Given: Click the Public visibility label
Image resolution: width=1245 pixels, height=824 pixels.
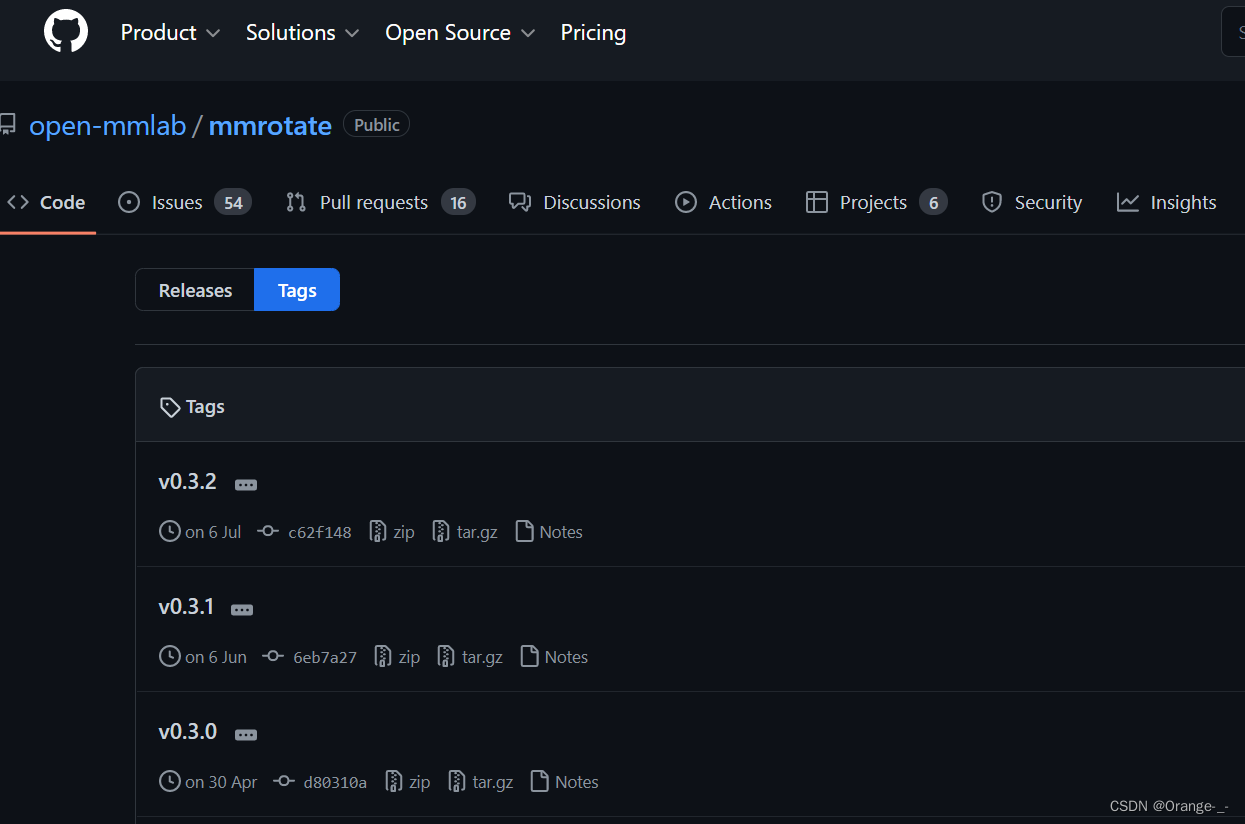Looking at the screenshot, I should (x=377, y=125).
